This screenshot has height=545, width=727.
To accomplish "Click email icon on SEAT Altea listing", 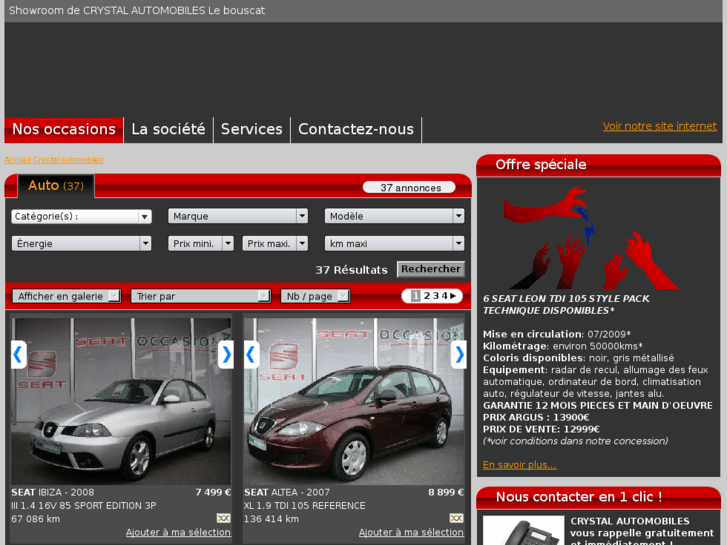I will click(x=456, y=518).
